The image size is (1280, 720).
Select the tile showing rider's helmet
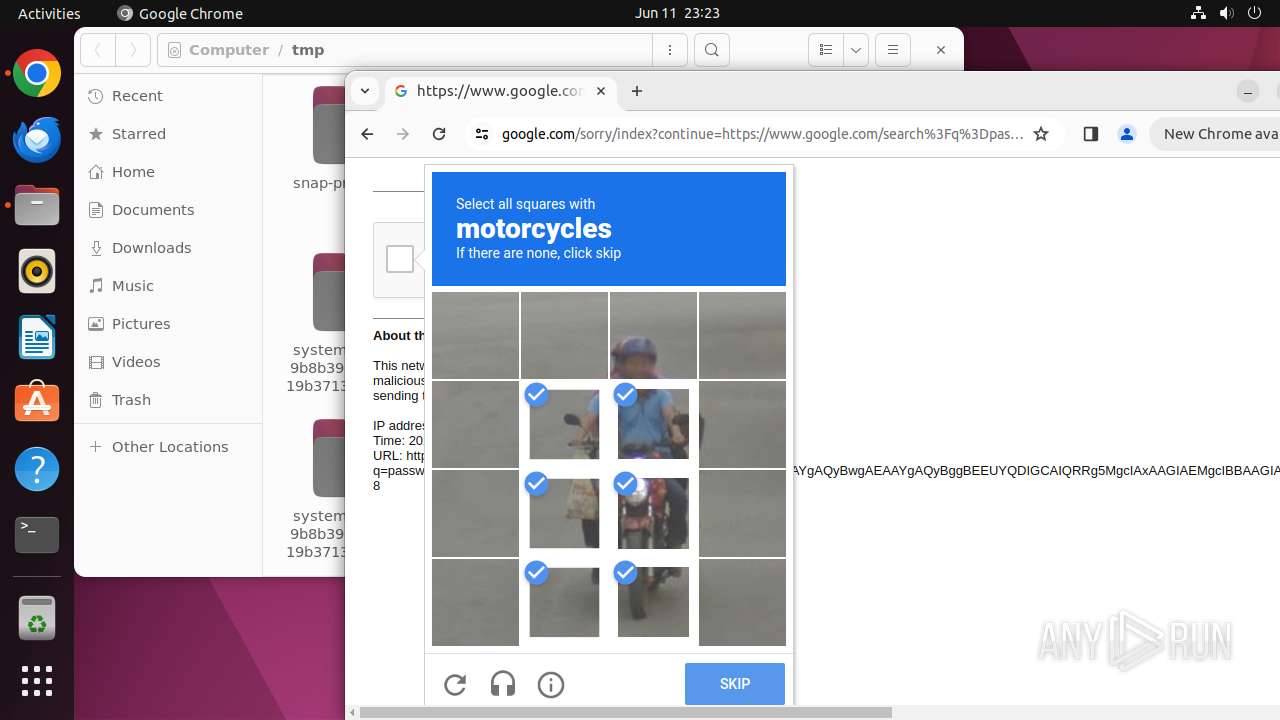click(653, 335)
